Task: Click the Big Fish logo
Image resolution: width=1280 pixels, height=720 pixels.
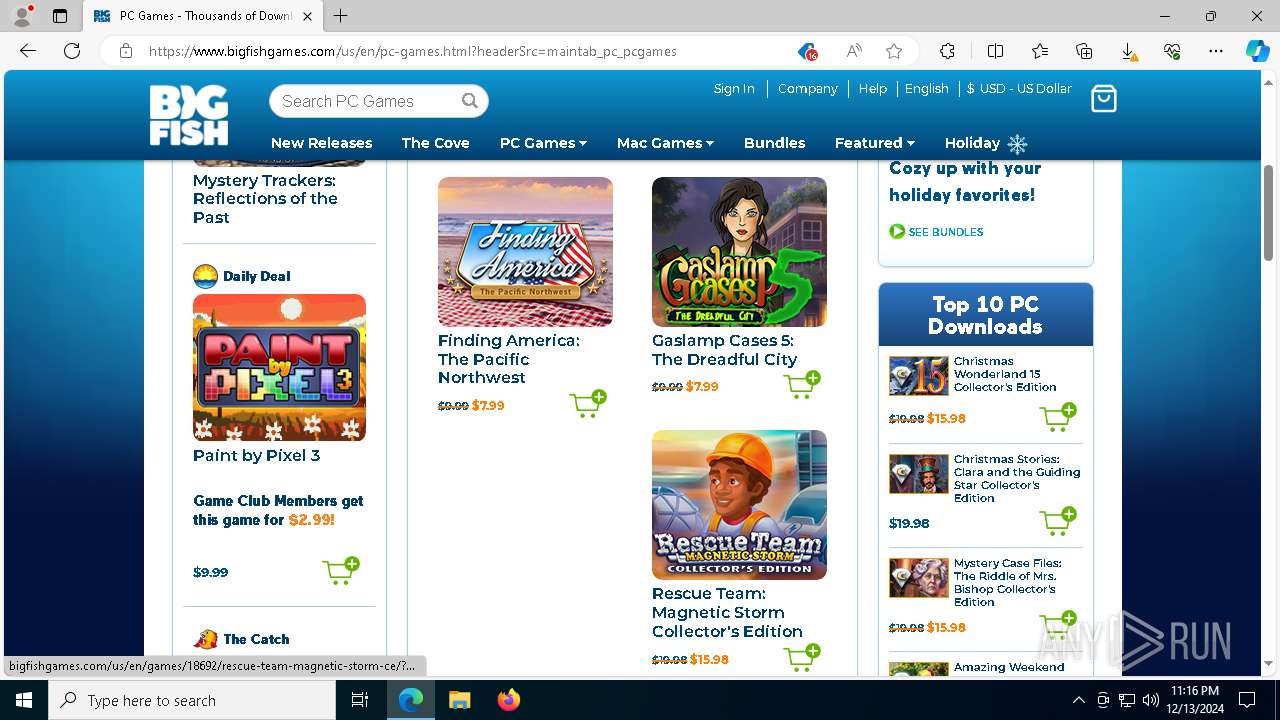Action: pyautogui.click(x=189, y=115)
